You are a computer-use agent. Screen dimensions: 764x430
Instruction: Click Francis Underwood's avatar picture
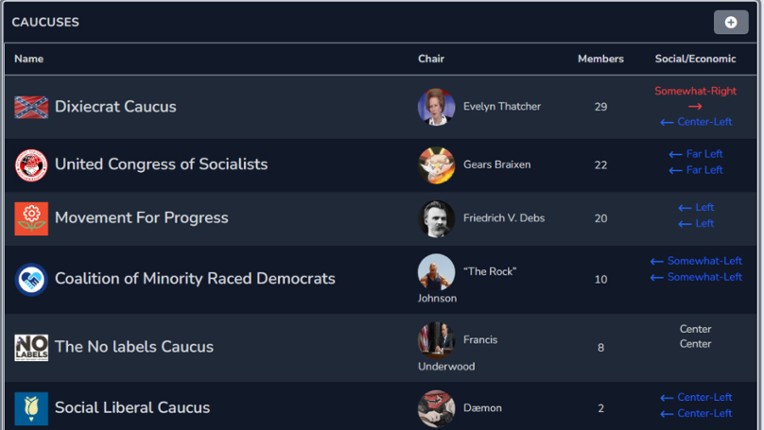click(436, 340)
